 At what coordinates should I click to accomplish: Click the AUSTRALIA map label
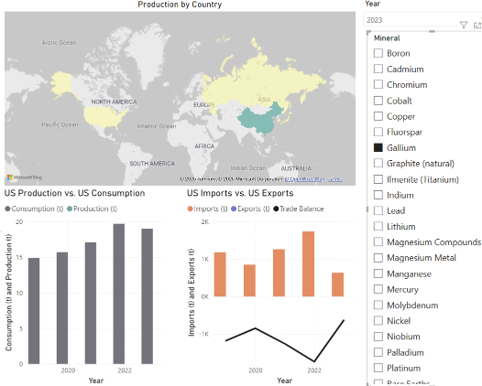pos(296,168)
